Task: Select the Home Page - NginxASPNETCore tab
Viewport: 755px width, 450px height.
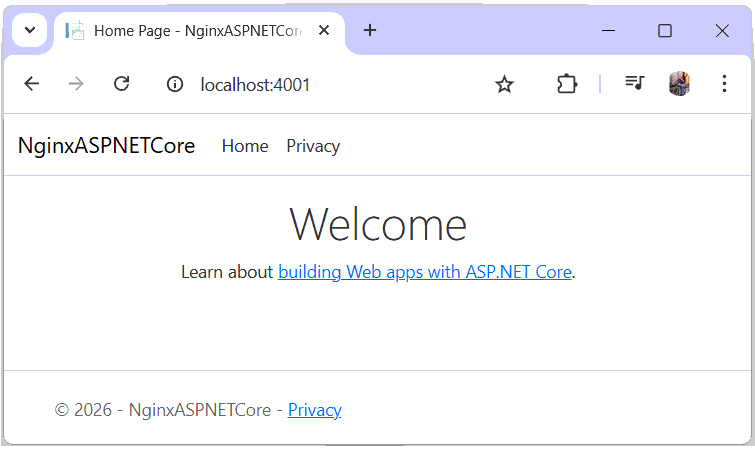Action: point(198,31)
